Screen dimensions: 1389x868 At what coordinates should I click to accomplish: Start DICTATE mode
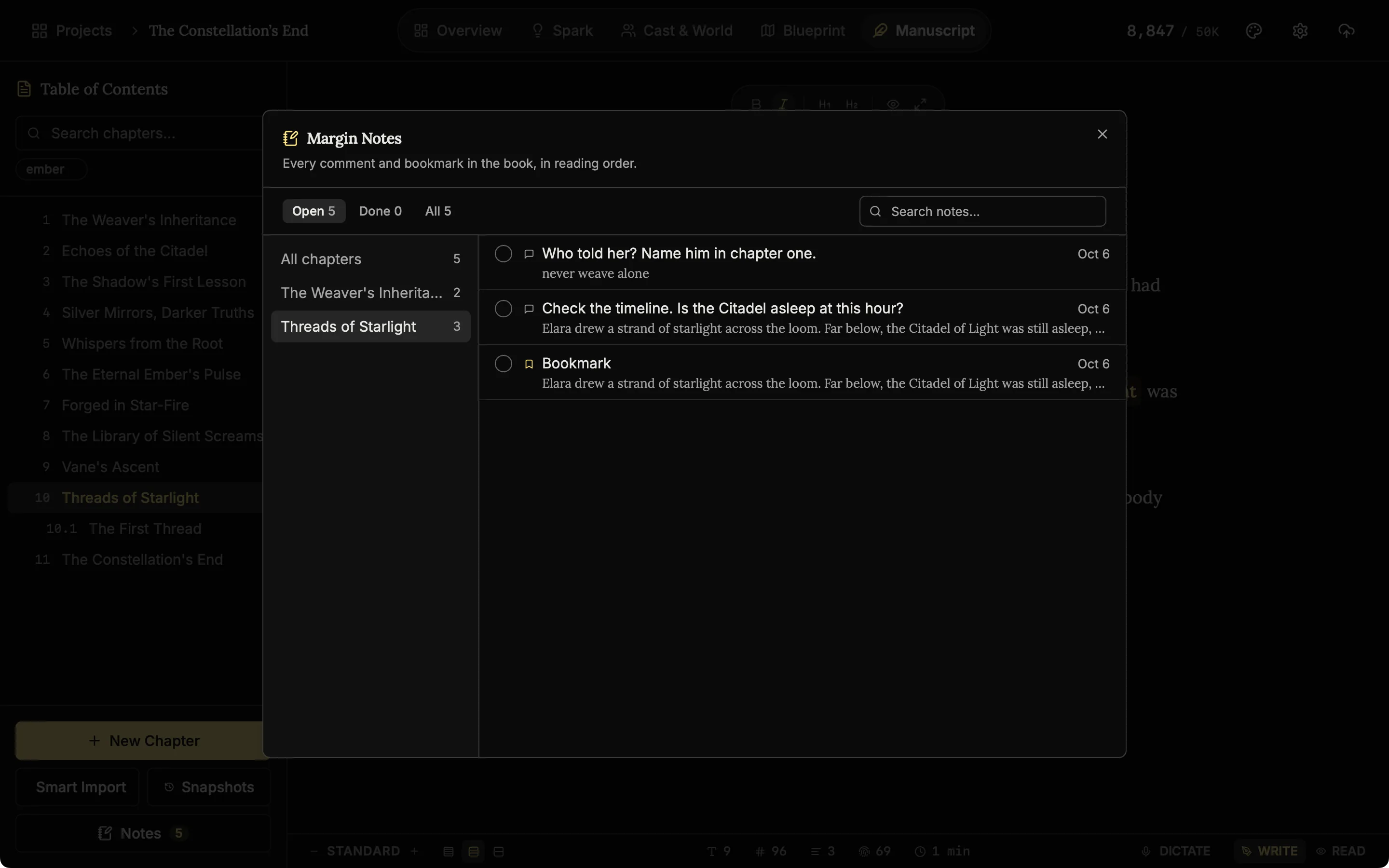1176,851
